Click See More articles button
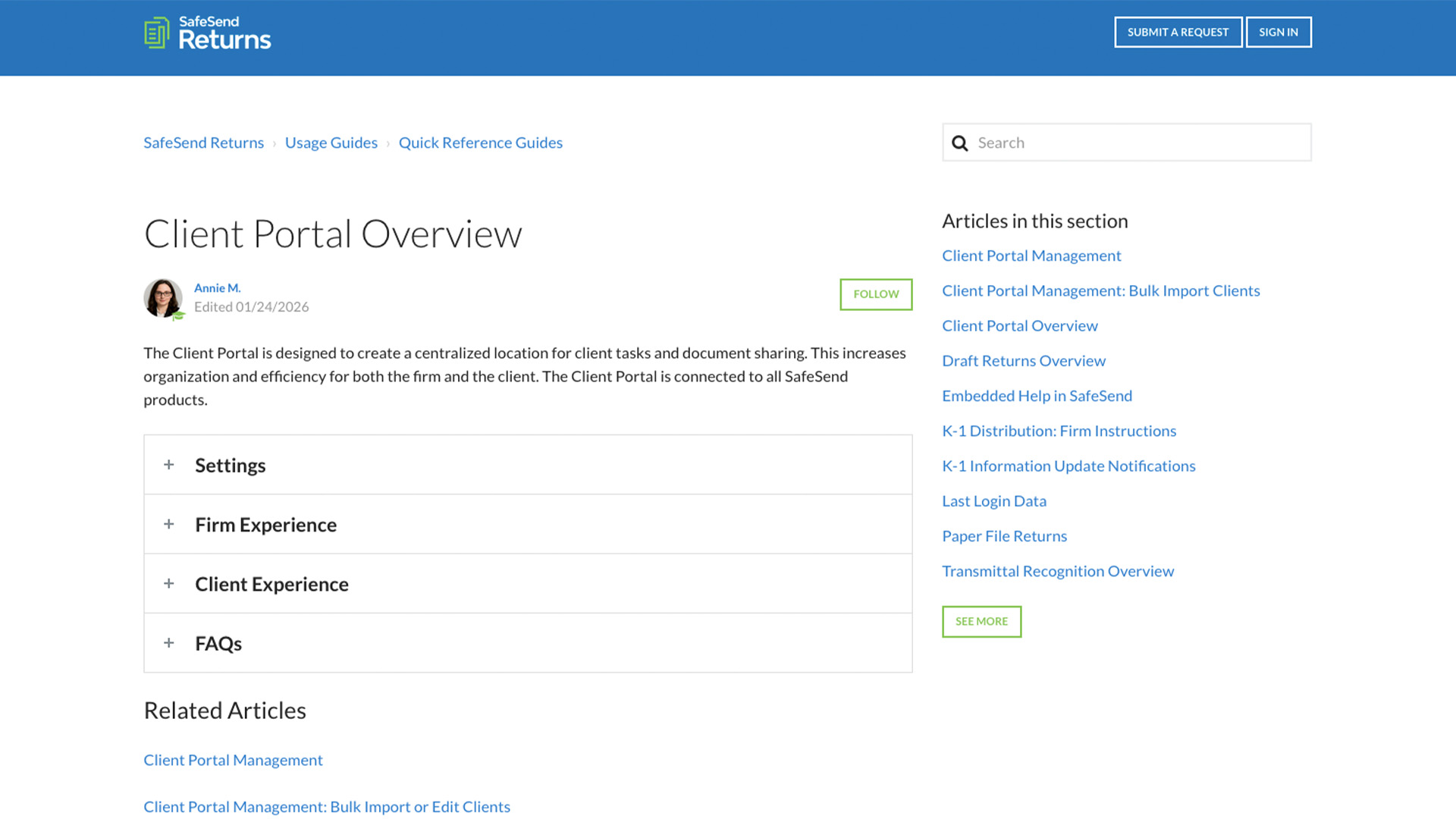This screenshot has width=1456, height=819. pos(981,621)
